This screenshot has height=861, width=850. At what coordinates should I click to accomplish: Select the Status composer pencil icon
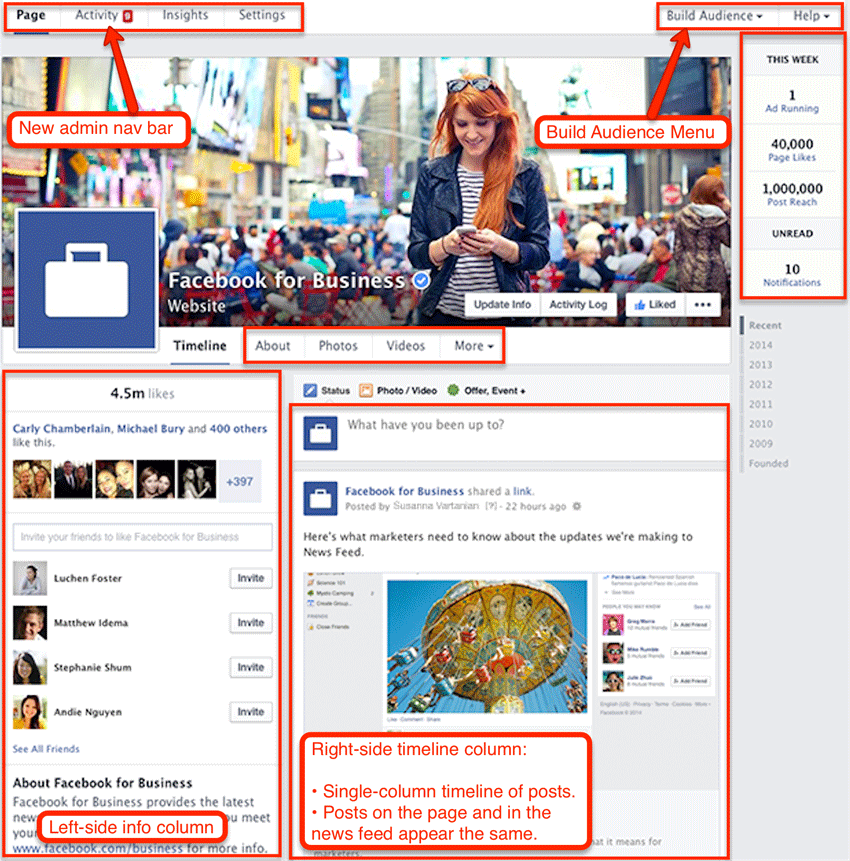[x=310, y=390]
